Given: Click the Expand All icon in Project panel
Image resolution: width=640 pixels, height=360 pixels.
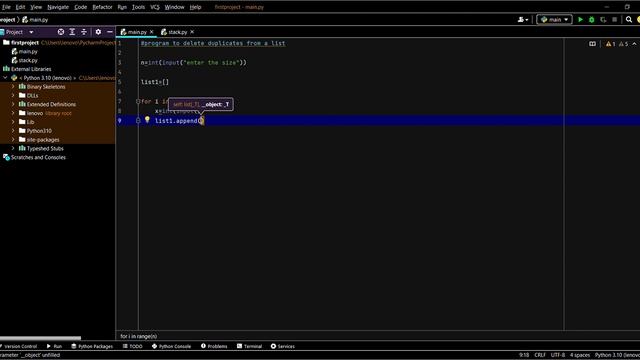Looking at the screenshot, I should [x=72, y=32].
